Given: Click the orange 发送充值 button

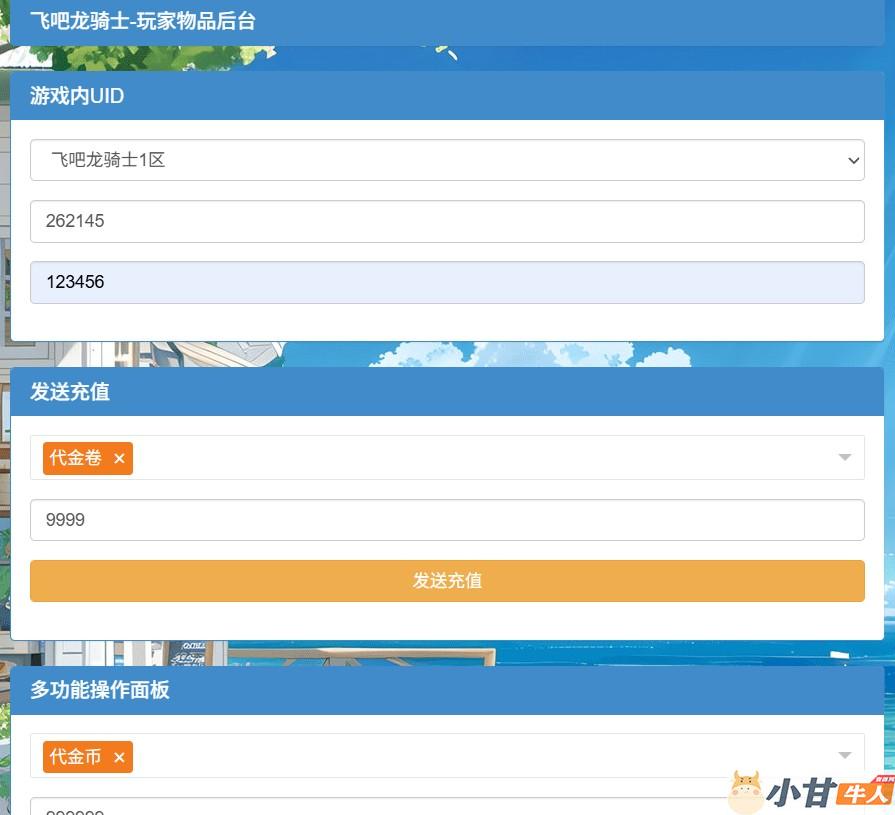Looking at the screenshot, I should (x=447, y=581).
